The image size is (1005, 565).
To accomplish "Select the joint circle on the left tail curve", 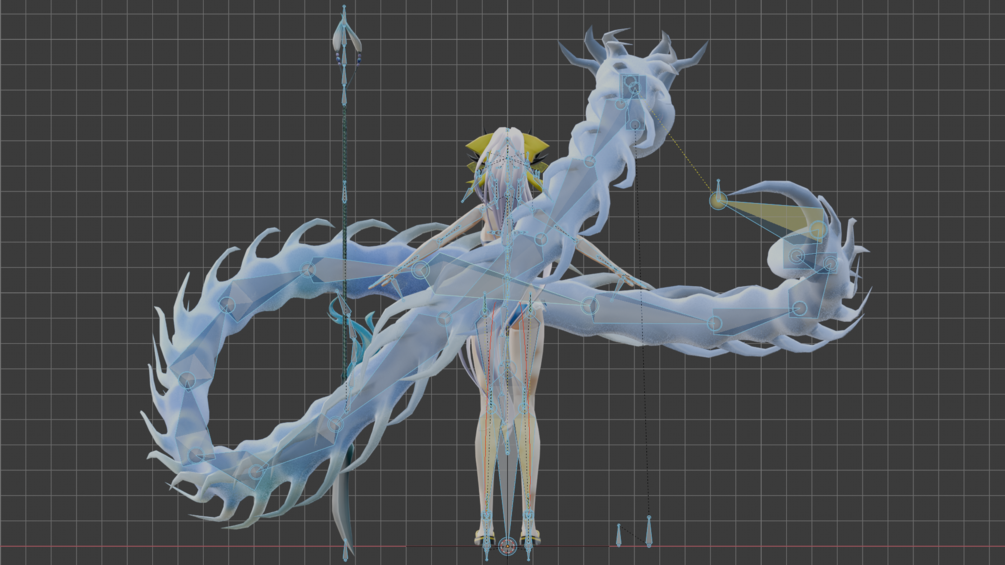I will point(187,381).
